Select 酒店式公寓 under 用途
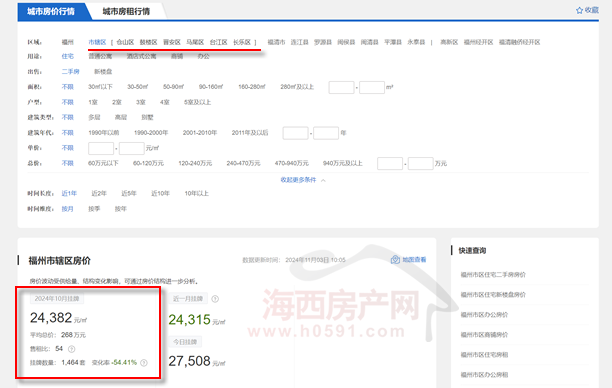Viewport: 612px width, 388px height. pyautogui.click(x=141, y=56)
